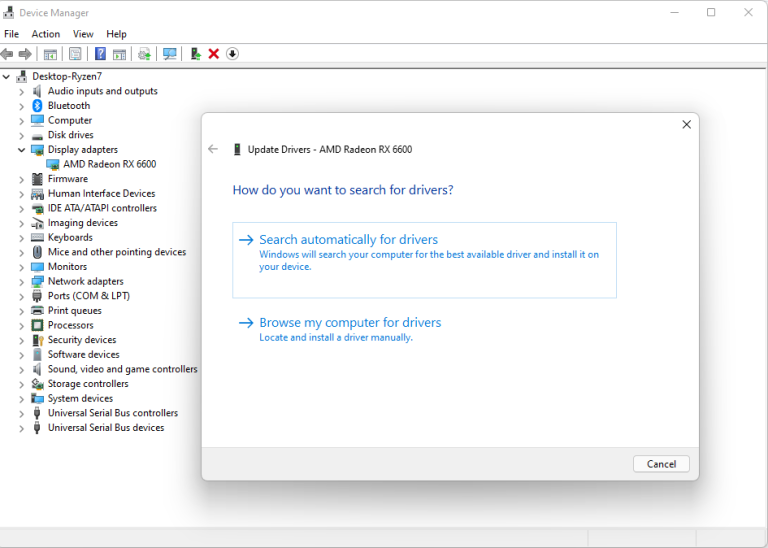Click the Disable device down-arrow icon
This screenshot has height=548, width=768.
pos(232,54)
